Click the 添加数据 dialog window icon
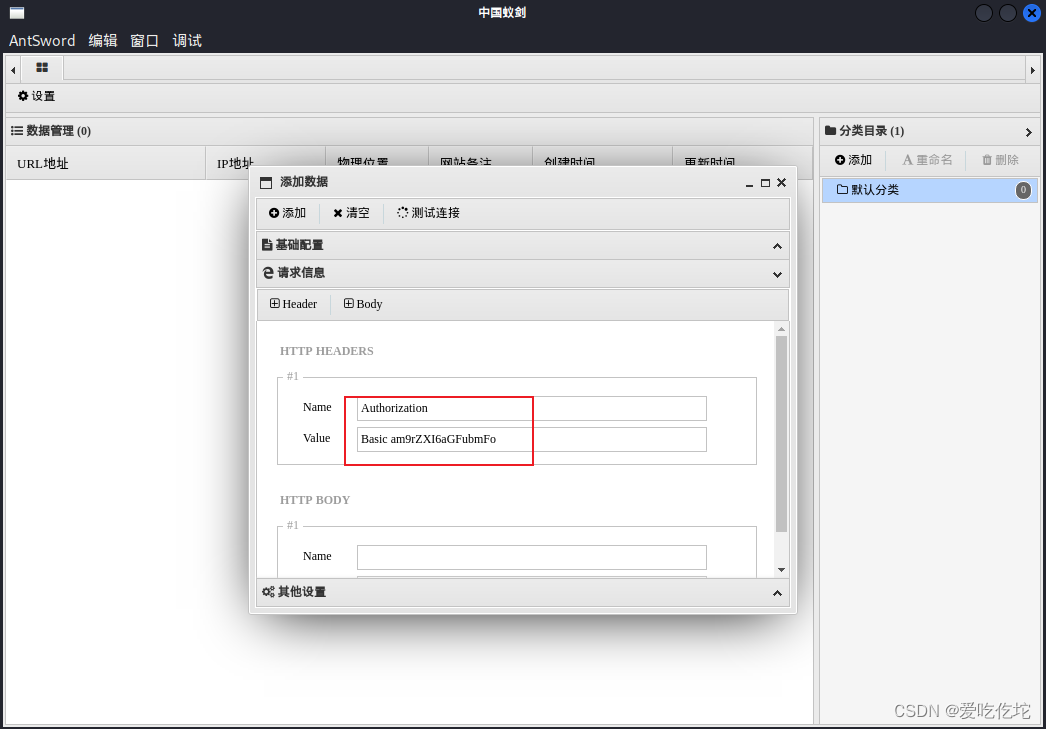Viewport: 1046px width, 729px height. click(266, 183)
